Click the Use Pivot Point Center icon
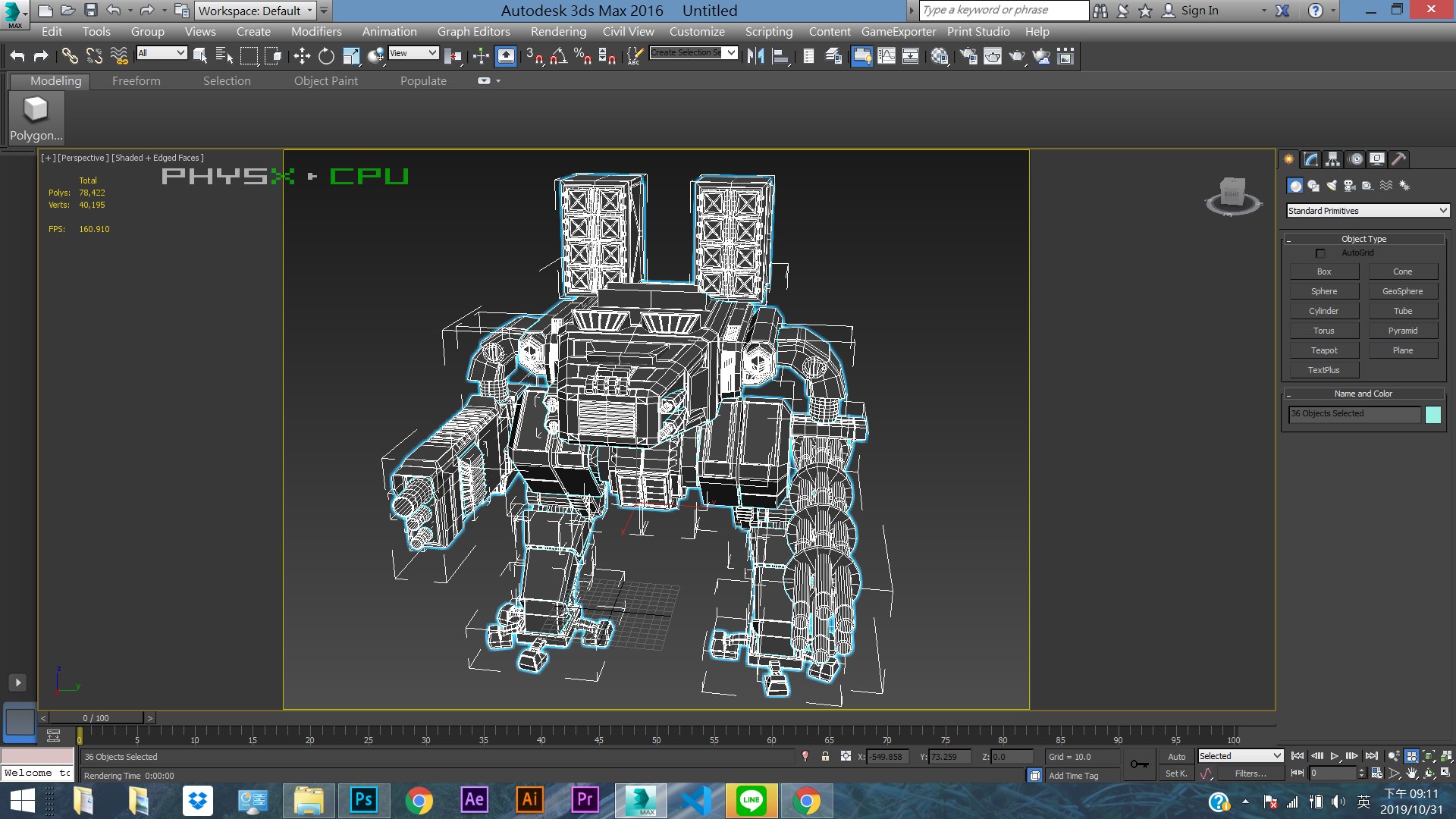Image resolution: width=1456 pixels, height=819 pixels. 453,55
